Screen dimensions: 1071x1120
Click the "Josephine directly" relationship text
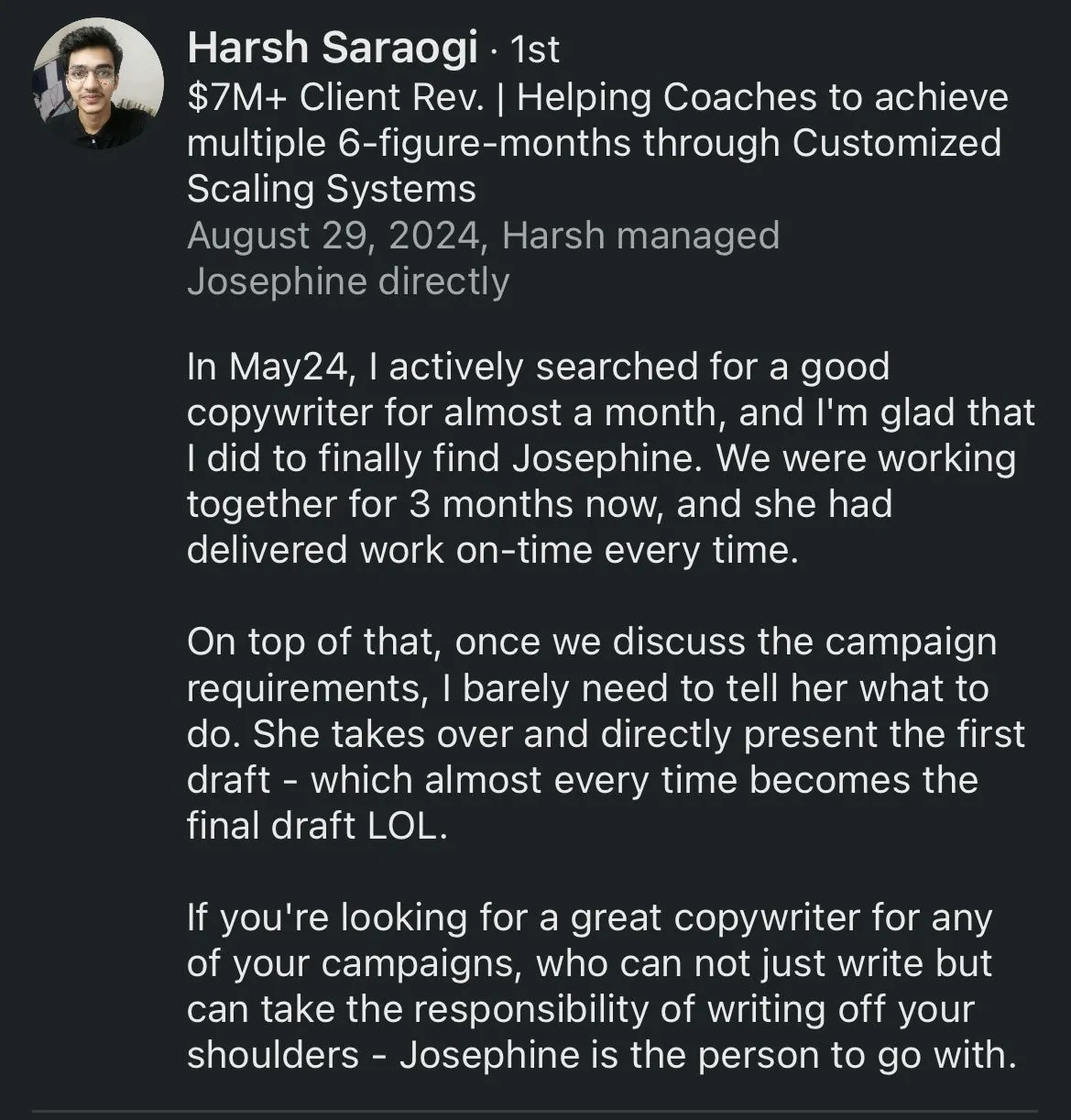pyautogui.click(x=348, y=281)
